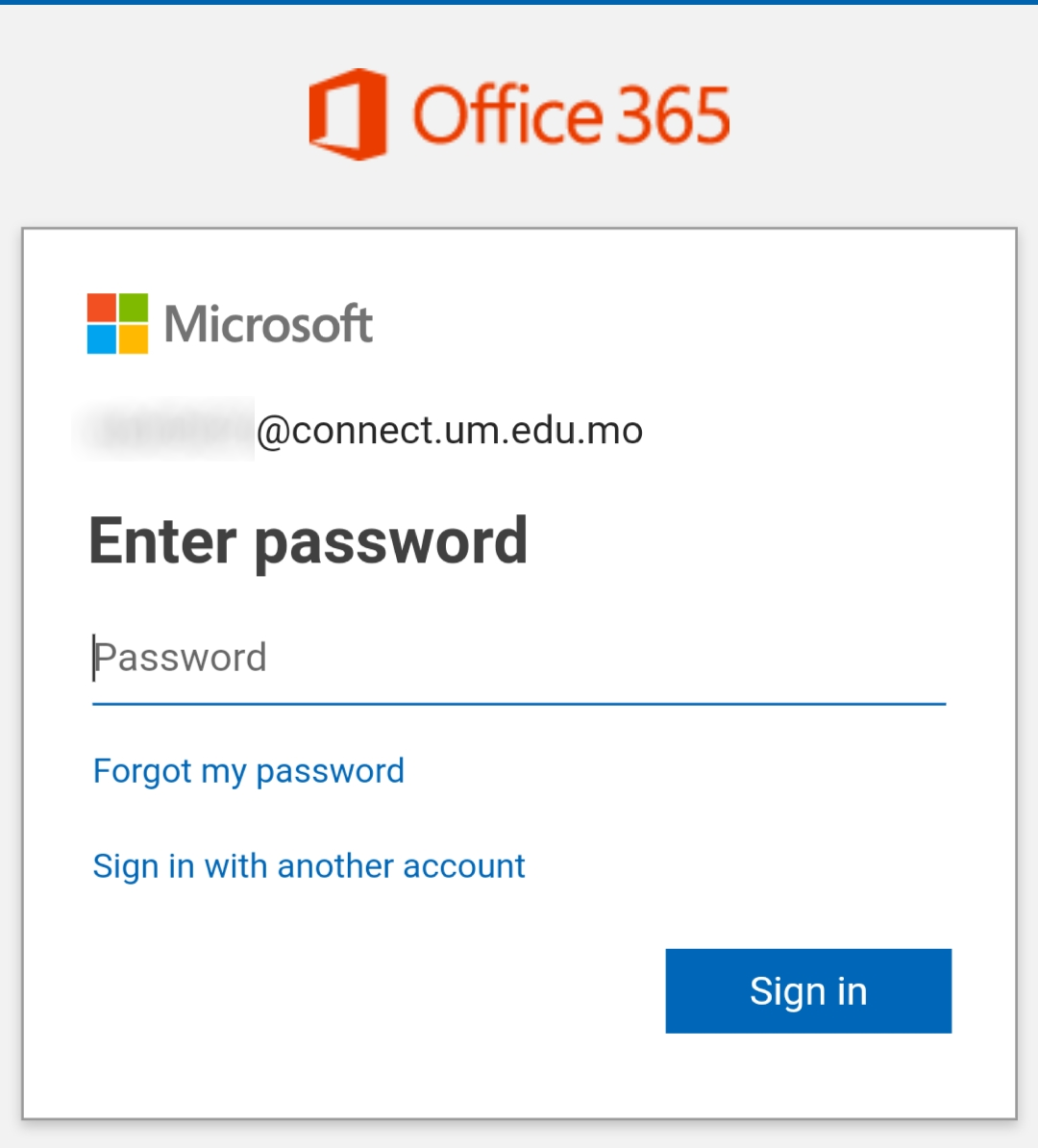Click the blurred username area
Viewport: 1038px width, 1148px height.
click(x=163, y=430)
